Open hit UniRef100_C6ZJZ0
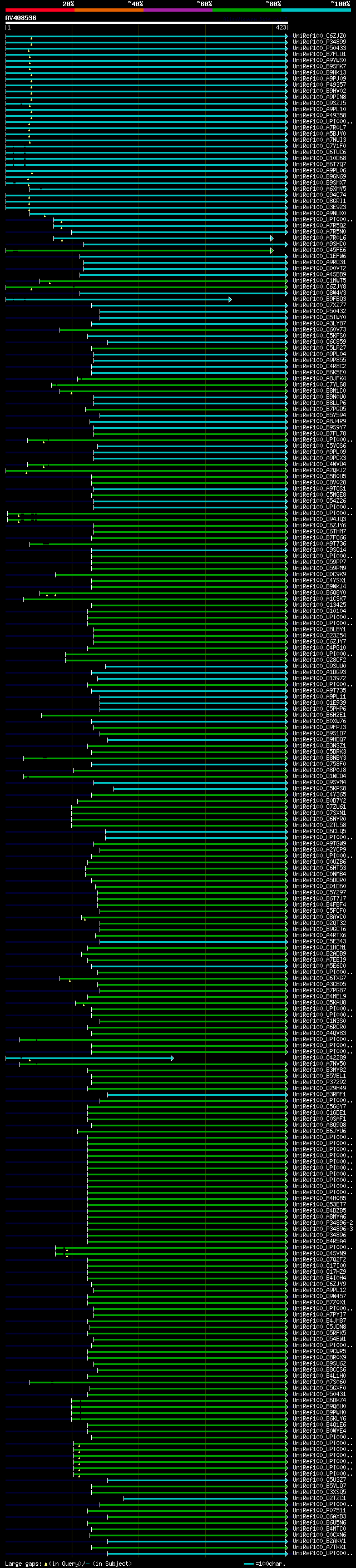Viewport: 356px width, 1568px height. (x=319, y=36)
